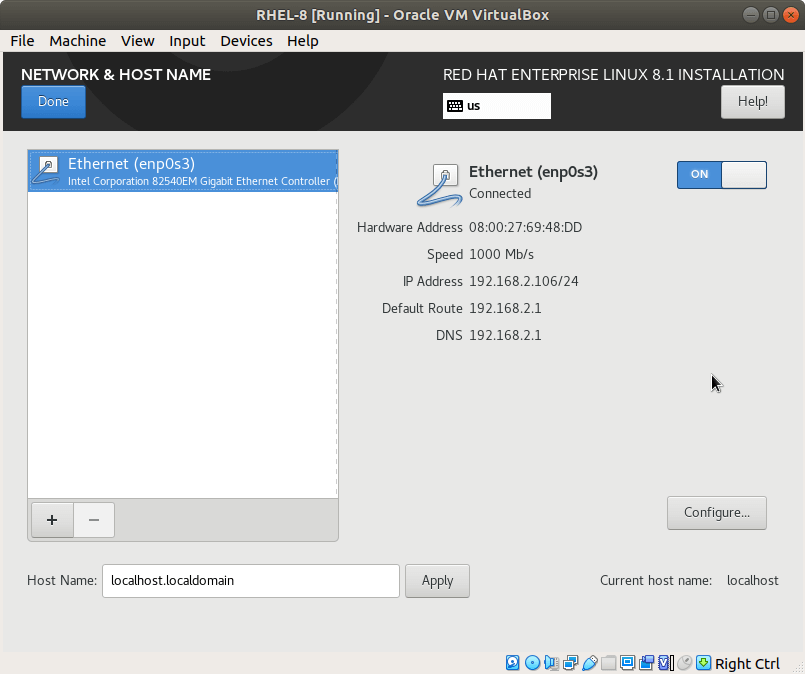Click the green host key arrow icon
Screen dimensions: 805x674
[x=703, y=663]
